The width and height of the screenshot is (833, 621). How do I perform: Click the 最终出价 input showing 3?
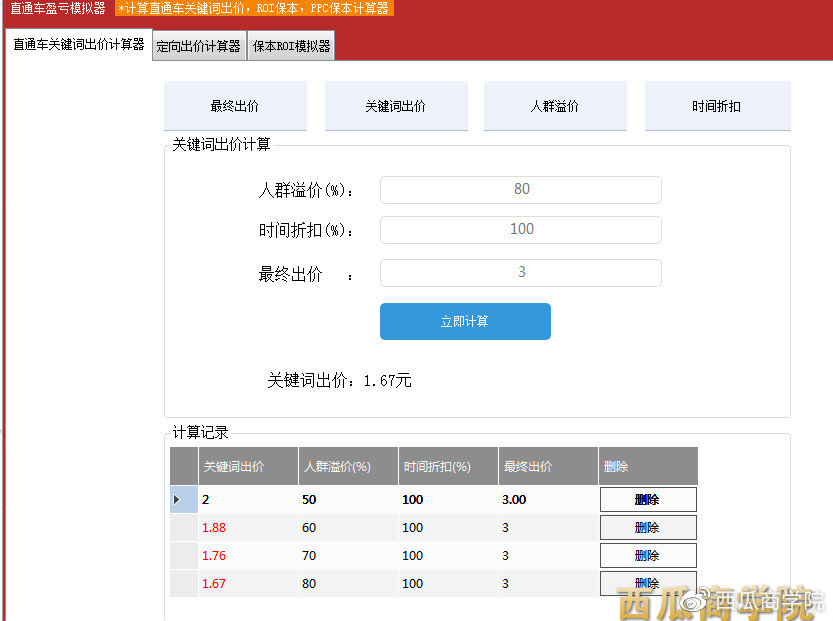tap(520, 271)
